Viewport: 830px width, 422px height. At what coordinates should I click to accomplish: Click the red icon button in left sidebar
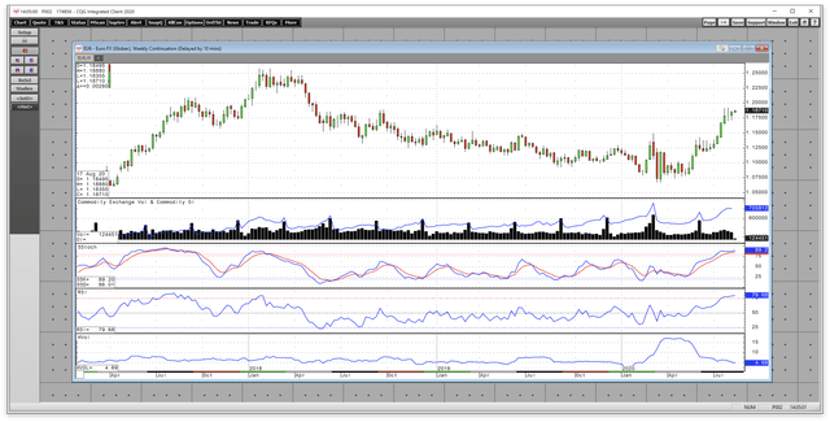(x=24, y=51)
